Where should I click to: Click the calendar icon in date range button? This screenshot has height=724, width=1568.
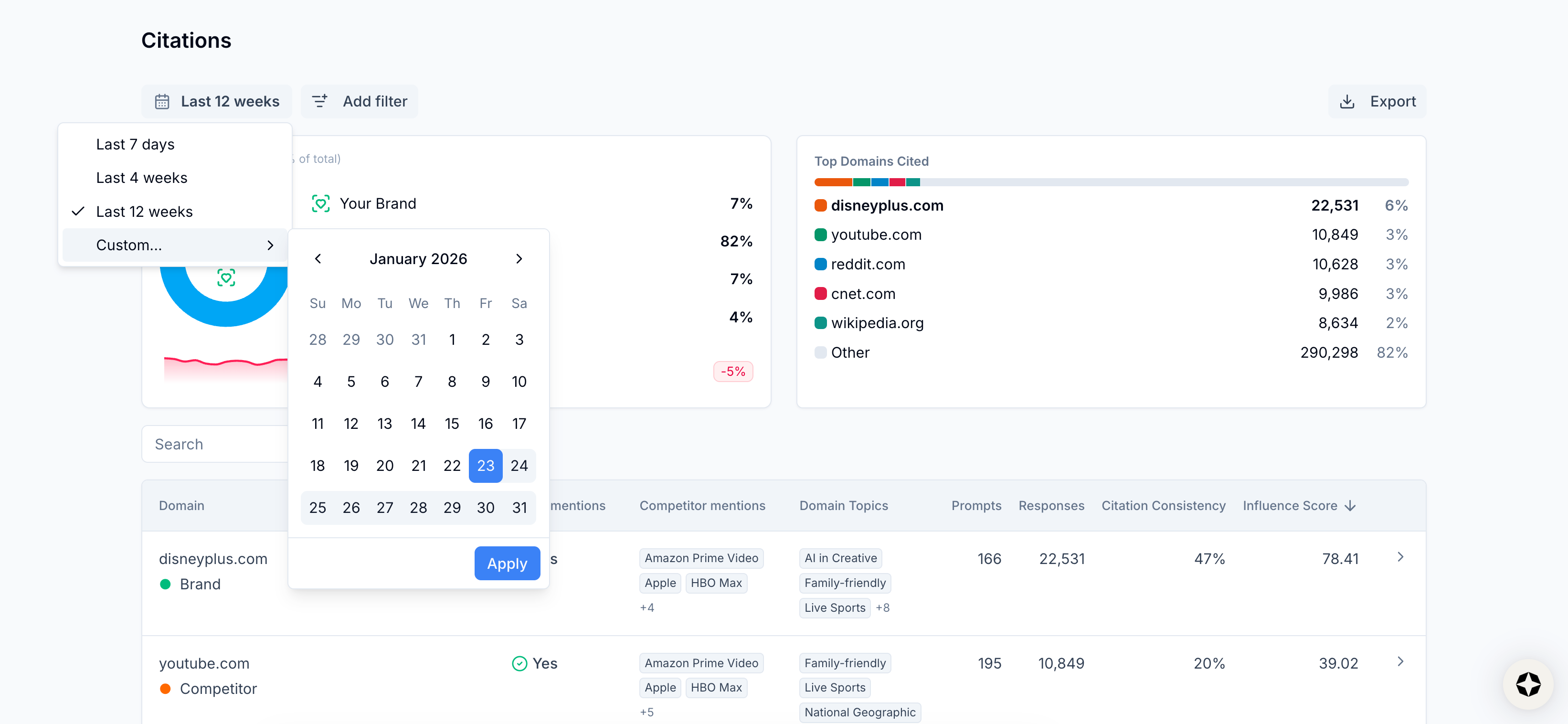[162, 101]
